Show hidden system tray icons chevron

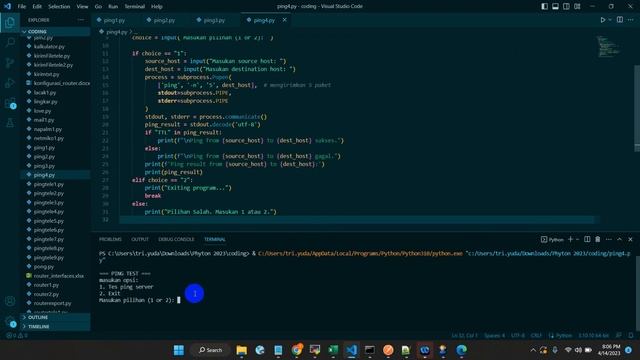[x=533, y=350]
